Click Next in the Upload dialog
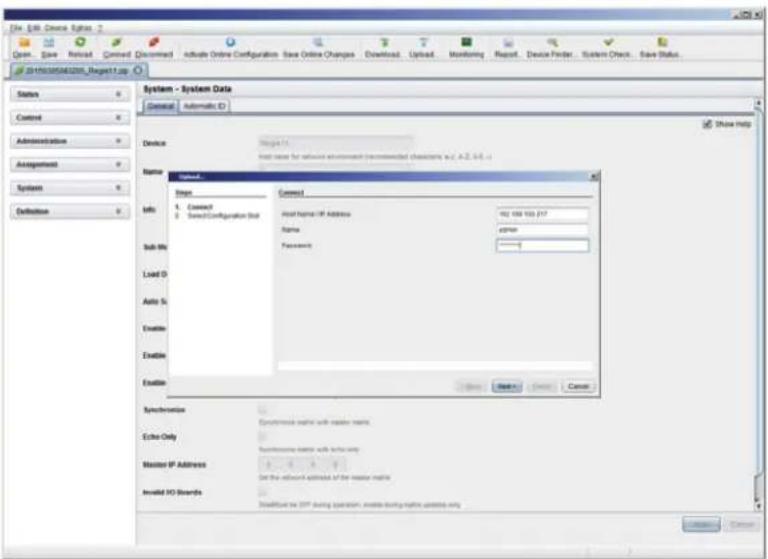The height and width of the screenshot is (559, 768). [506, 387]
